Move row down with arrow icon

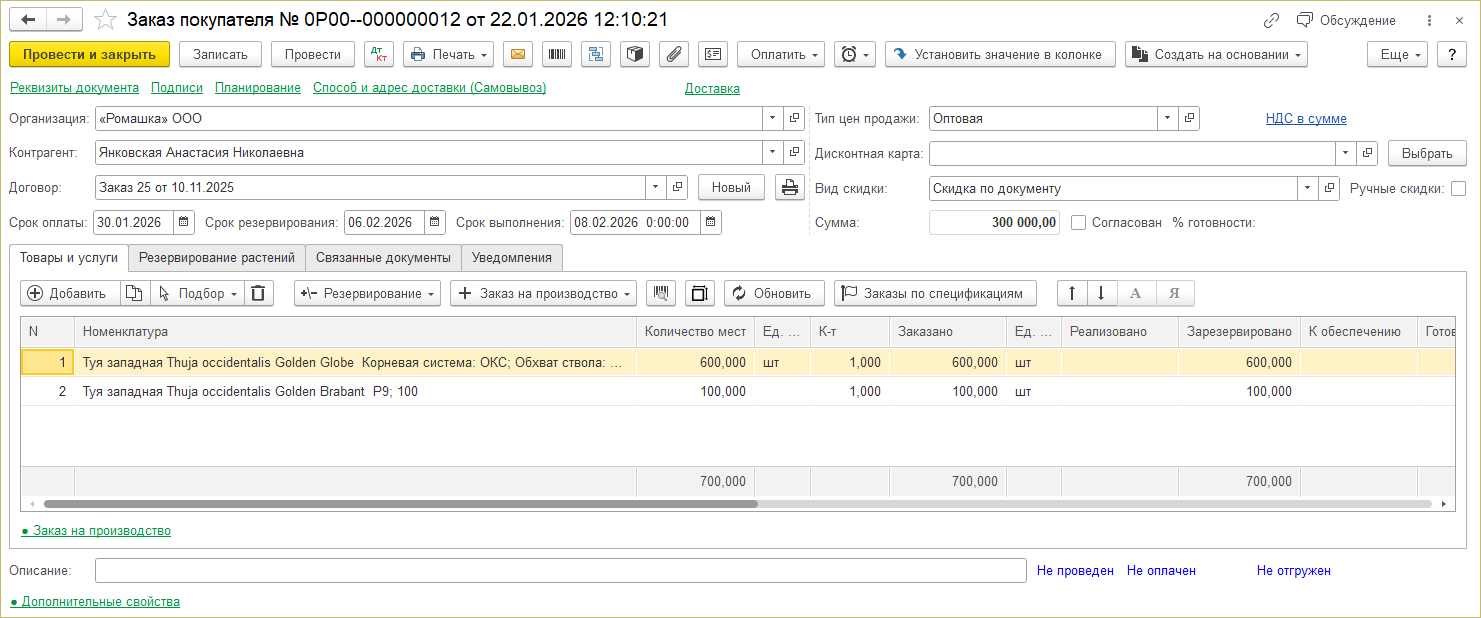coord(1101,293)
